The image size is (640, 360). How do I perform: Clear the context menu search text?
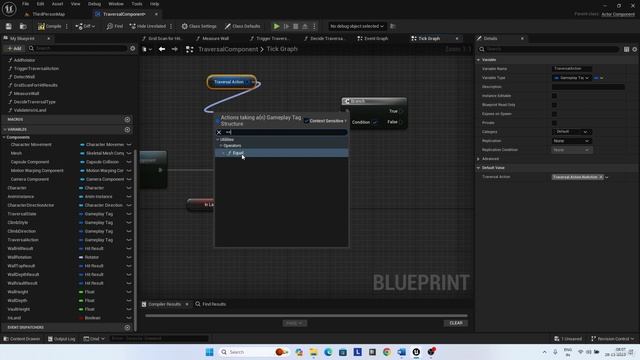[219, 132]
